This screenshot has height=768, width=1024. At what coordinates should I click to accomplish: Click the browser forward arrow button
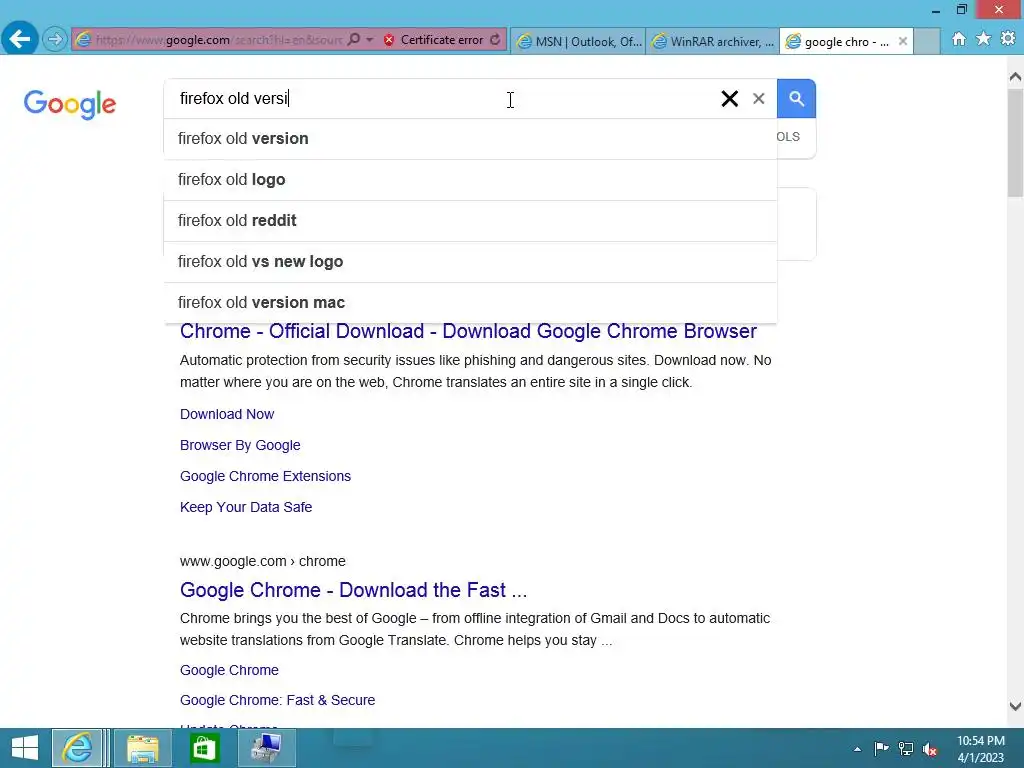55,39
